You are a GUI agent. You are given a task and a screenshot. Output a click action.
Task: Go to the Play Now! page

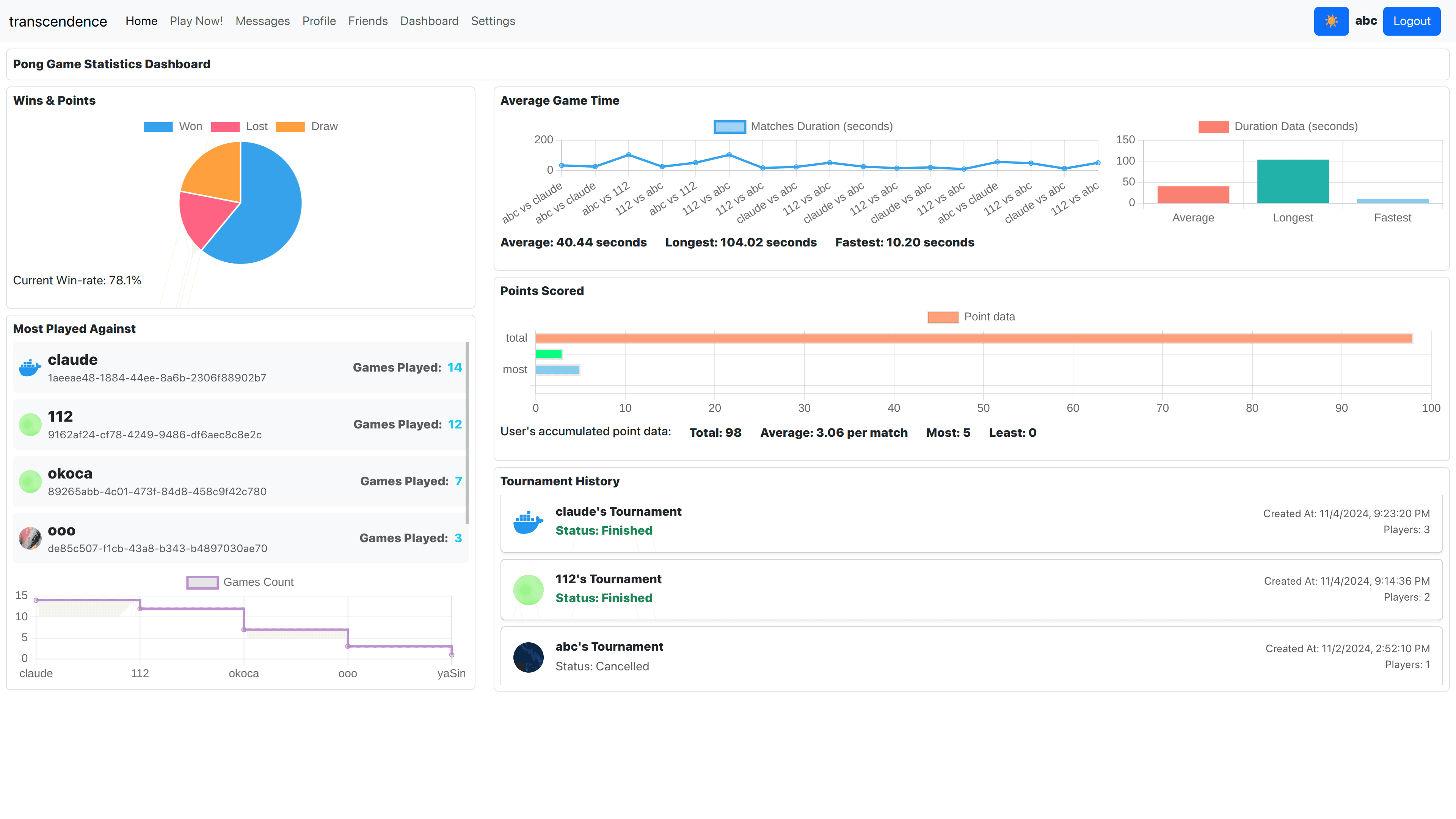(196, 21)
